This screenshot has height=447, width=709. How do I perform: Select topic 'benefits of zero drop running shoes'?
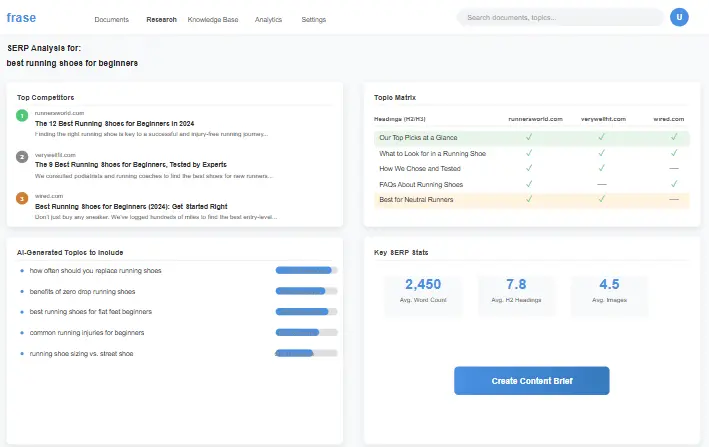(x=82, y=292)
